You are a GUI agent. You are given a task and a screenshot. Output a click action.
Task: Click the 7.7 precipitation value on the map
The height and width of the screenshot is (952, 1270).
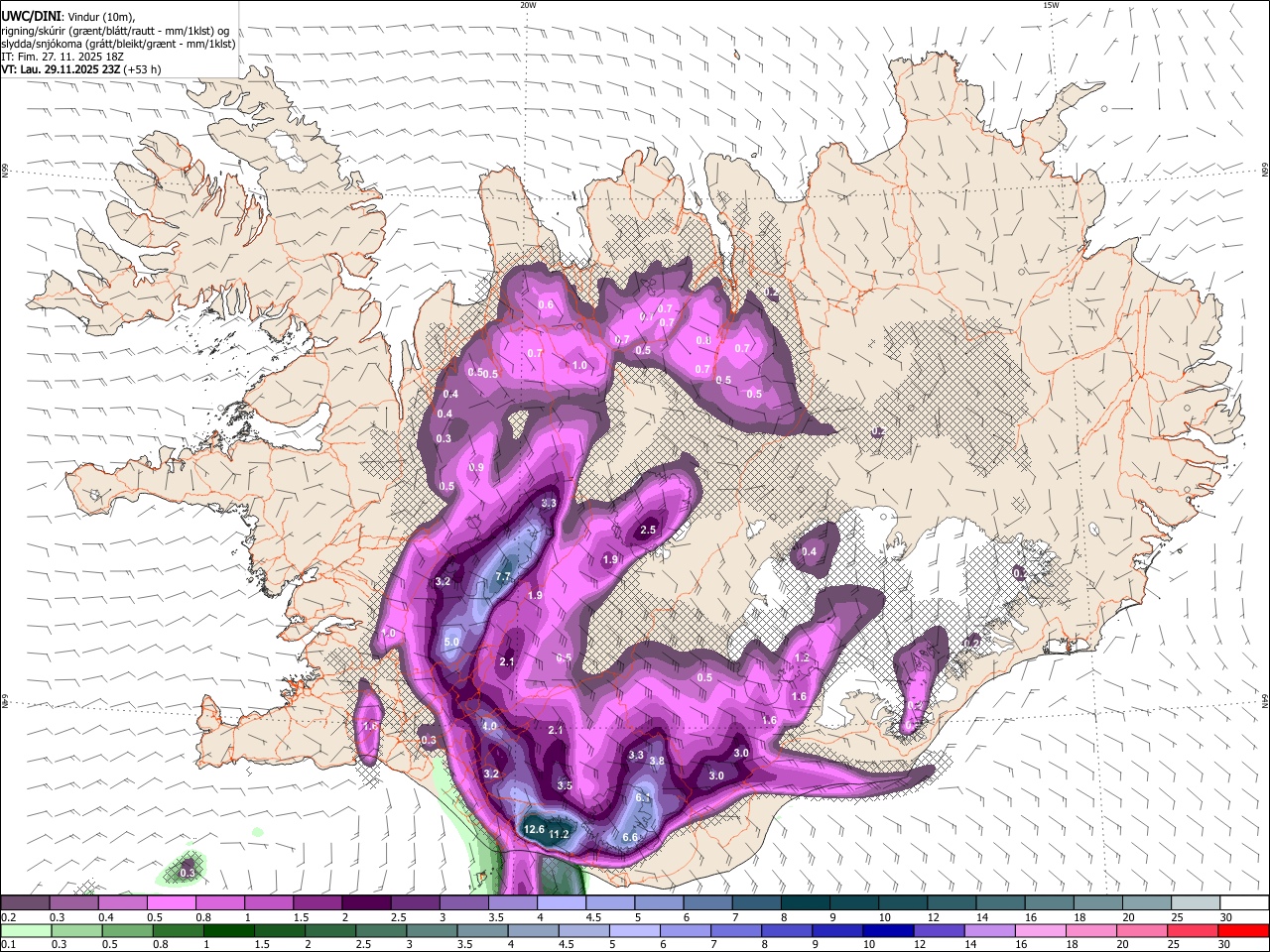(x=502, y=576)
